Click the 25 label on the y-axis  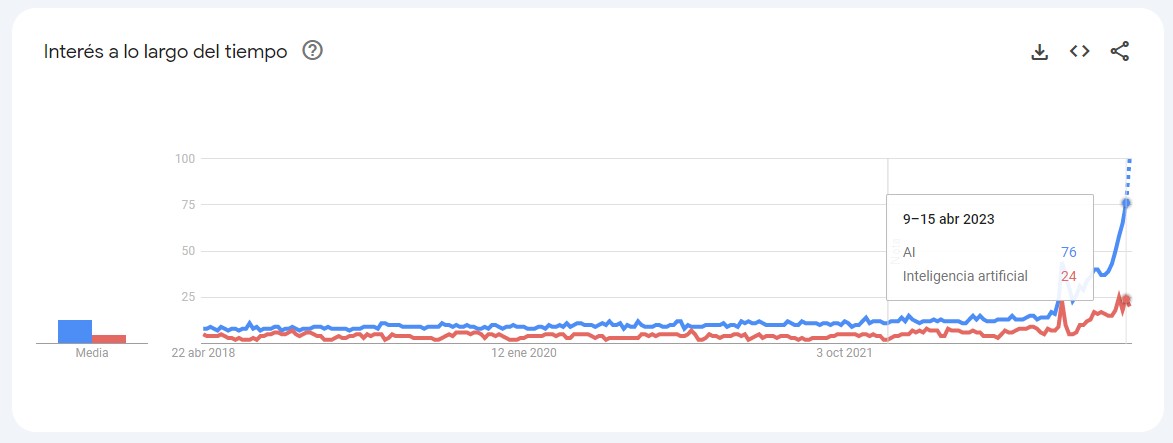(187, 297)
